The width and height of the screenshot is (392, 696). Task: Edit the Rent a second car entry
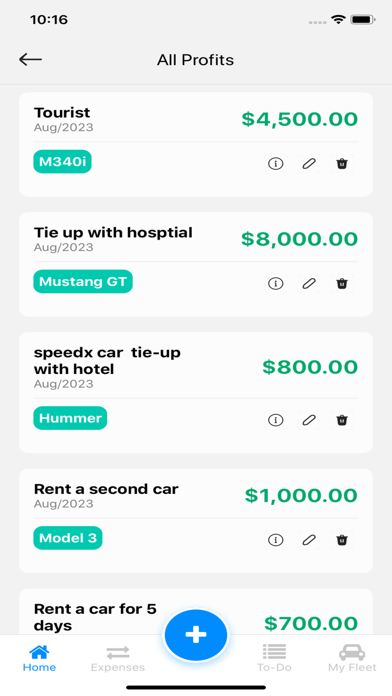click(x=309, y=540)
